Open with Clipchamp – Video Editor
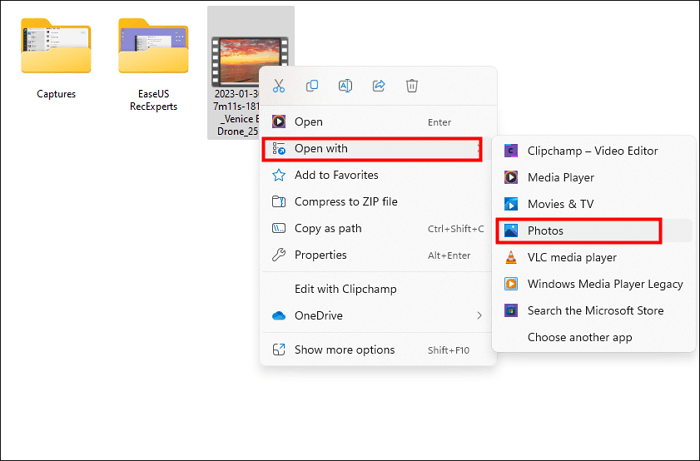The image size is (700, 461). pos(594,151)
